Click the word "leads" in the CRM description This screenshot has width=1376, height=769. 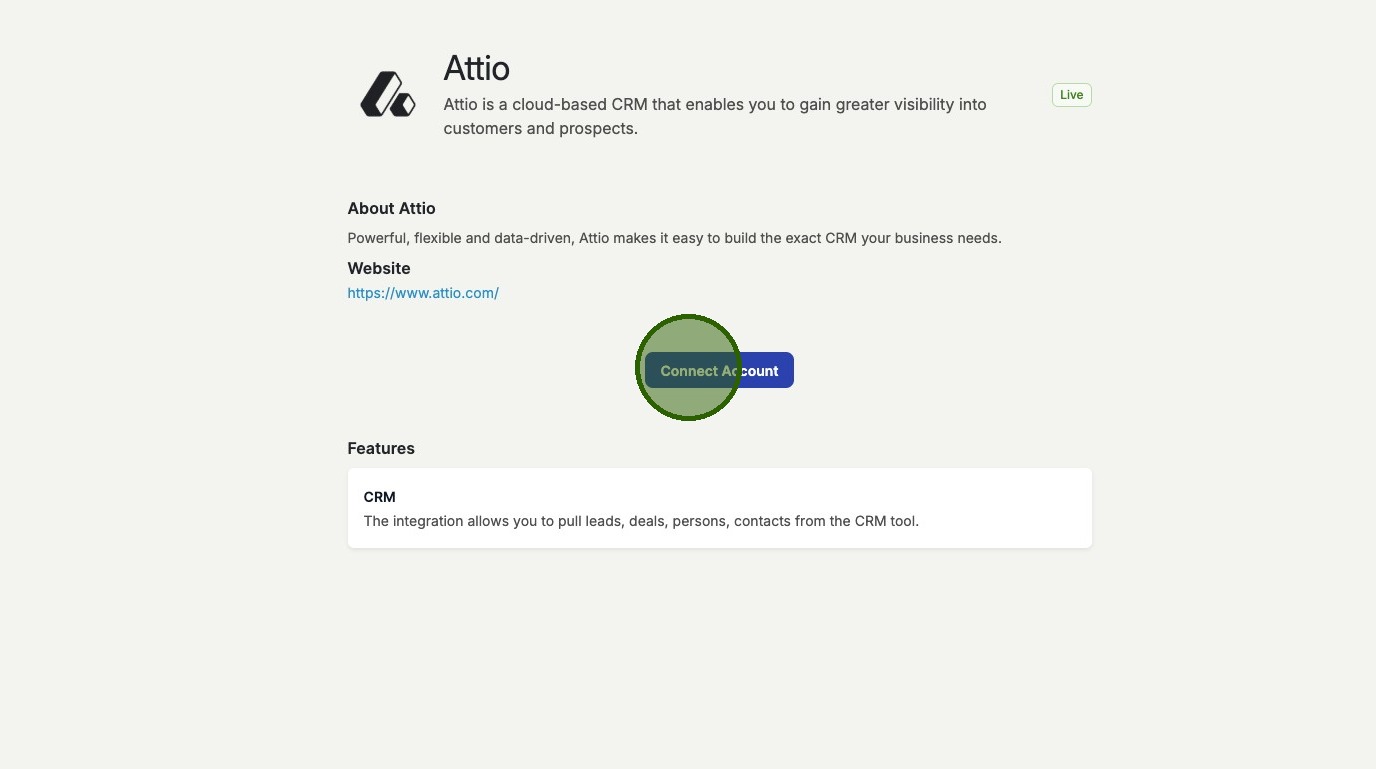tap(603, 521)
